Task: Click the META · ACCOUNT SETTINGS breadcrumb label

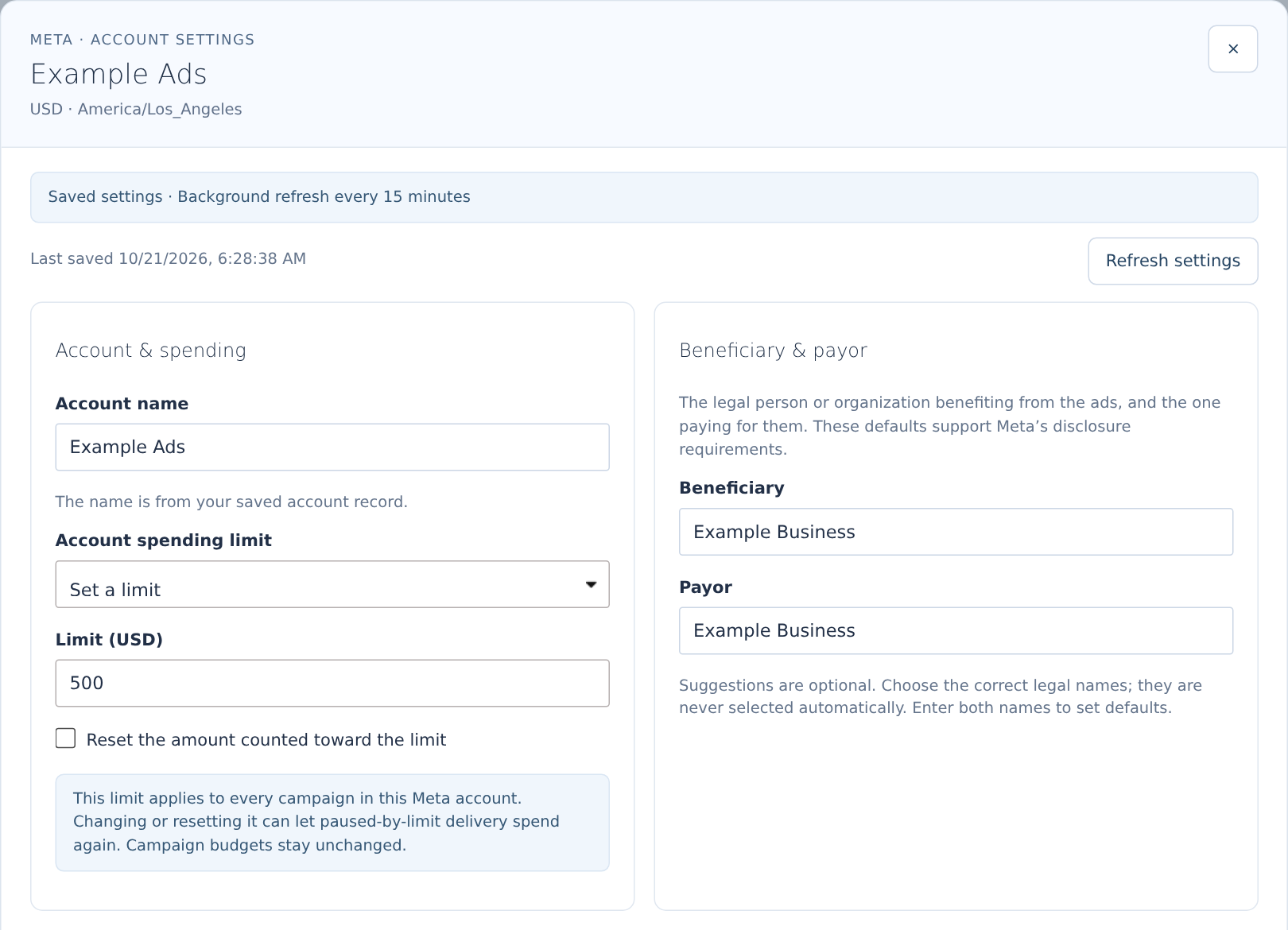Action: (x=142, y=40)
